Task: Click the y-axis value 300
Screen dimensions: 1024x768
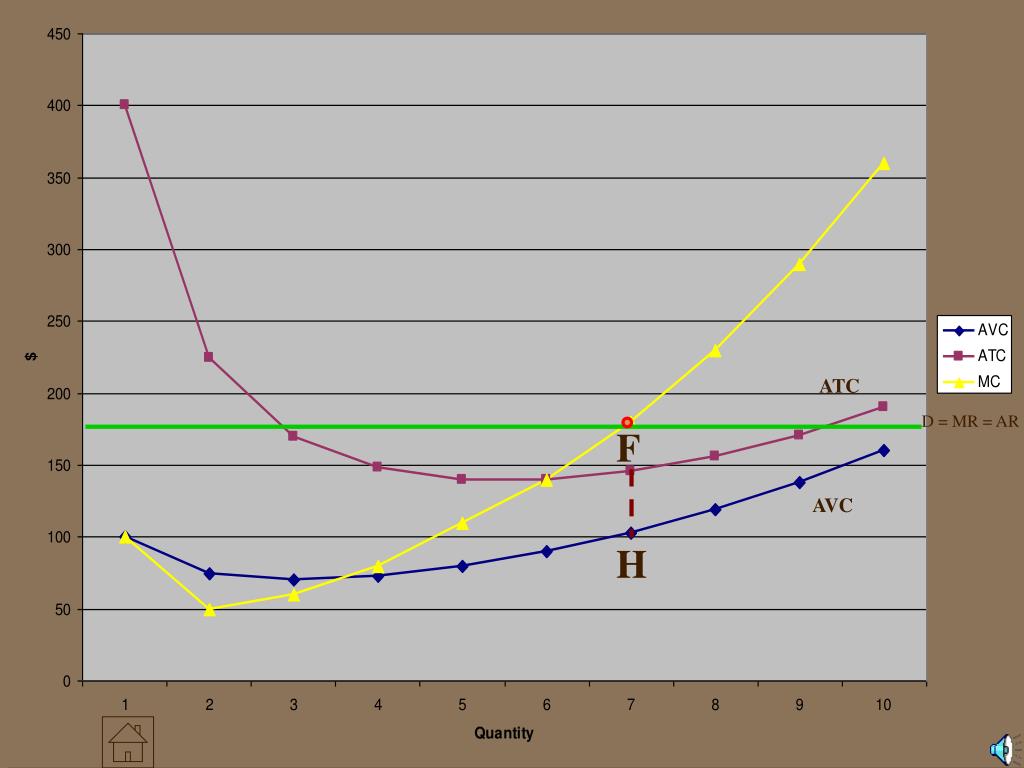Action: [x=59, y=249]
